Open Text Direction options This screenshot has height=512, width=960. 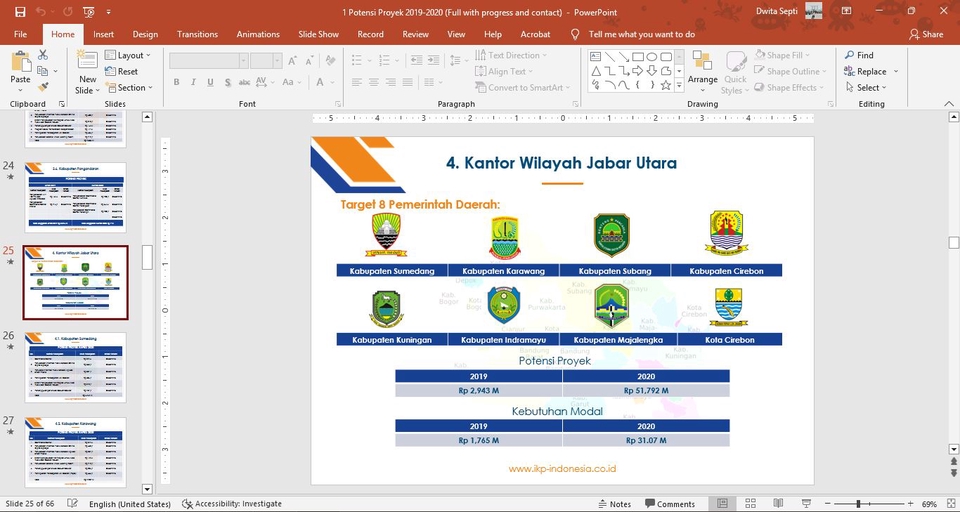point(511,55)
